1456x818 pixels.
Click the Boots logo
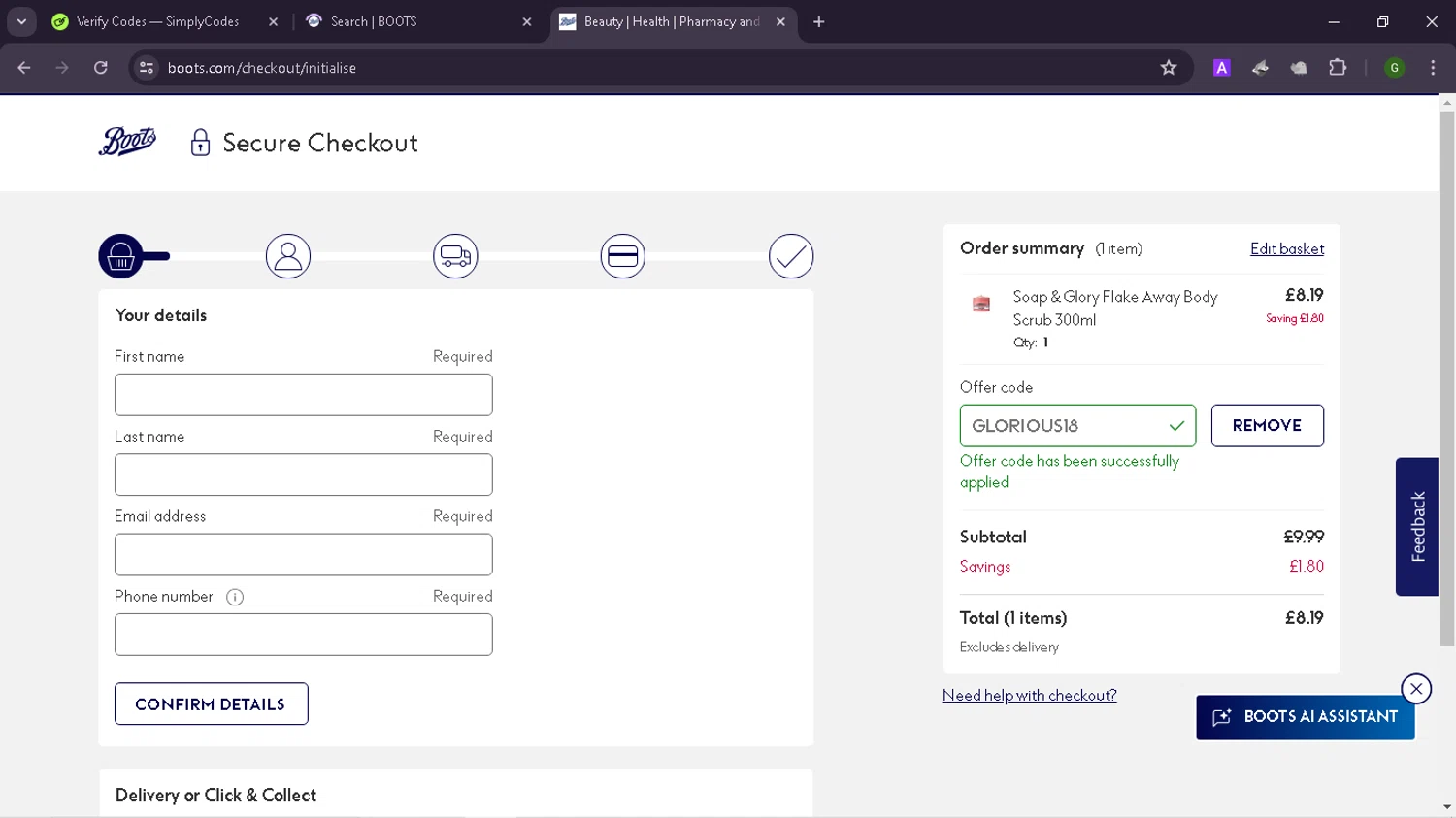[x=127, y=142]
